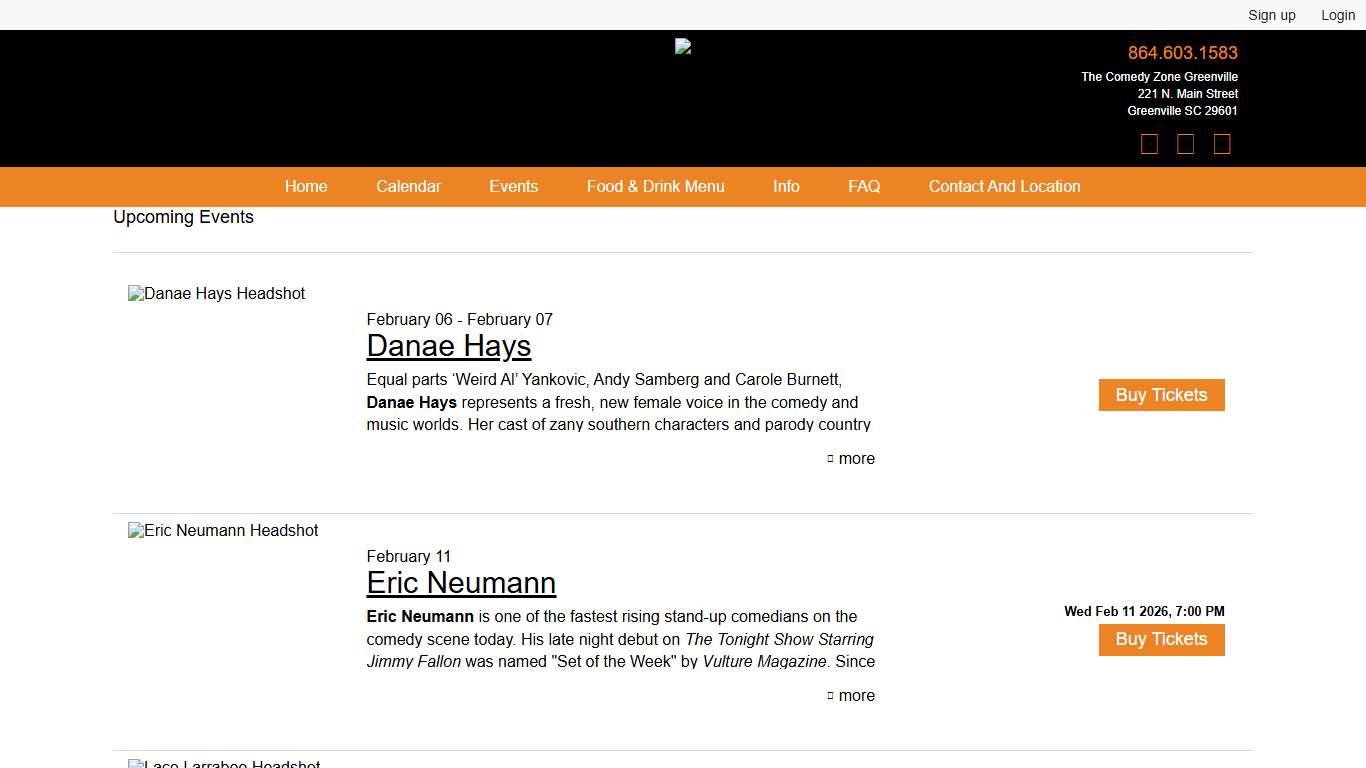
Task: Buy Tickets for Eric Neumann on Feb 11
Action: [1161, 640]
